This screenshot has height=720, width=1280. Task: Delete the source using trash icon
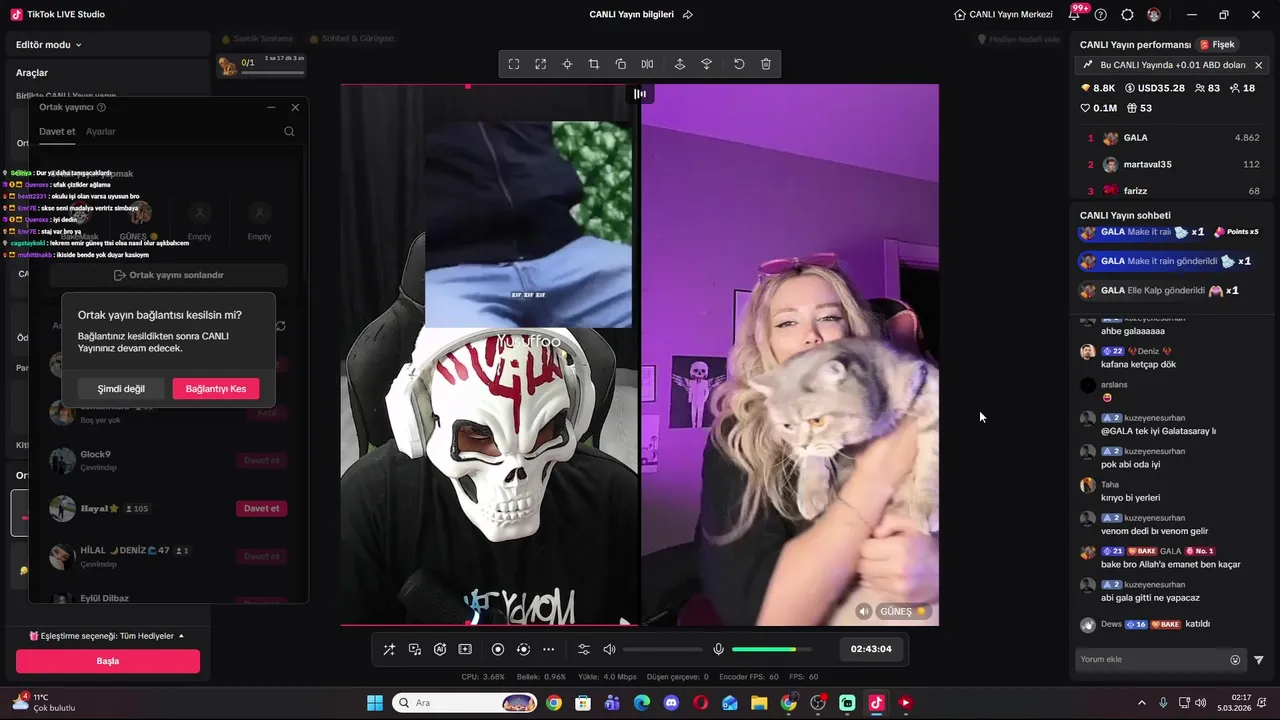point(766,64)
